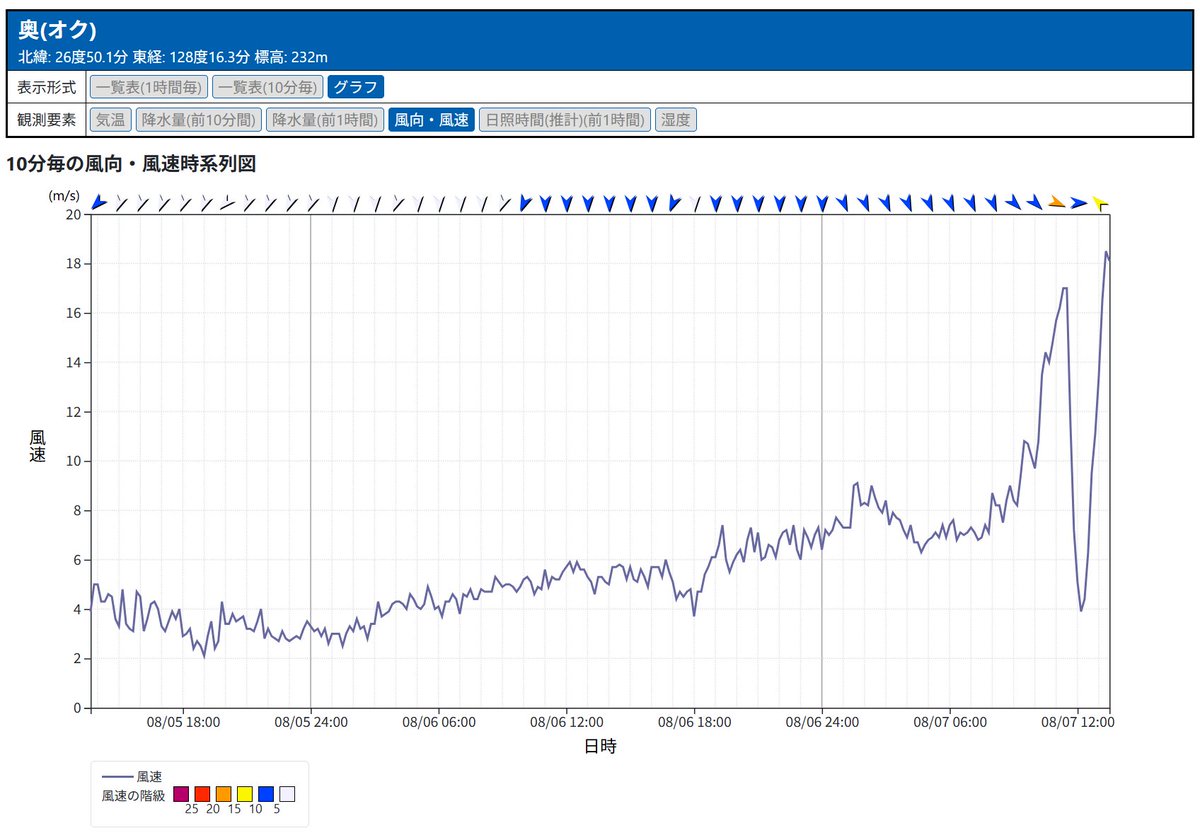This screenshot has width=1200, height=833.
Task: Click the 08/05 24:00 axis label
Action: pyautogui.click(x=311, y=721)
